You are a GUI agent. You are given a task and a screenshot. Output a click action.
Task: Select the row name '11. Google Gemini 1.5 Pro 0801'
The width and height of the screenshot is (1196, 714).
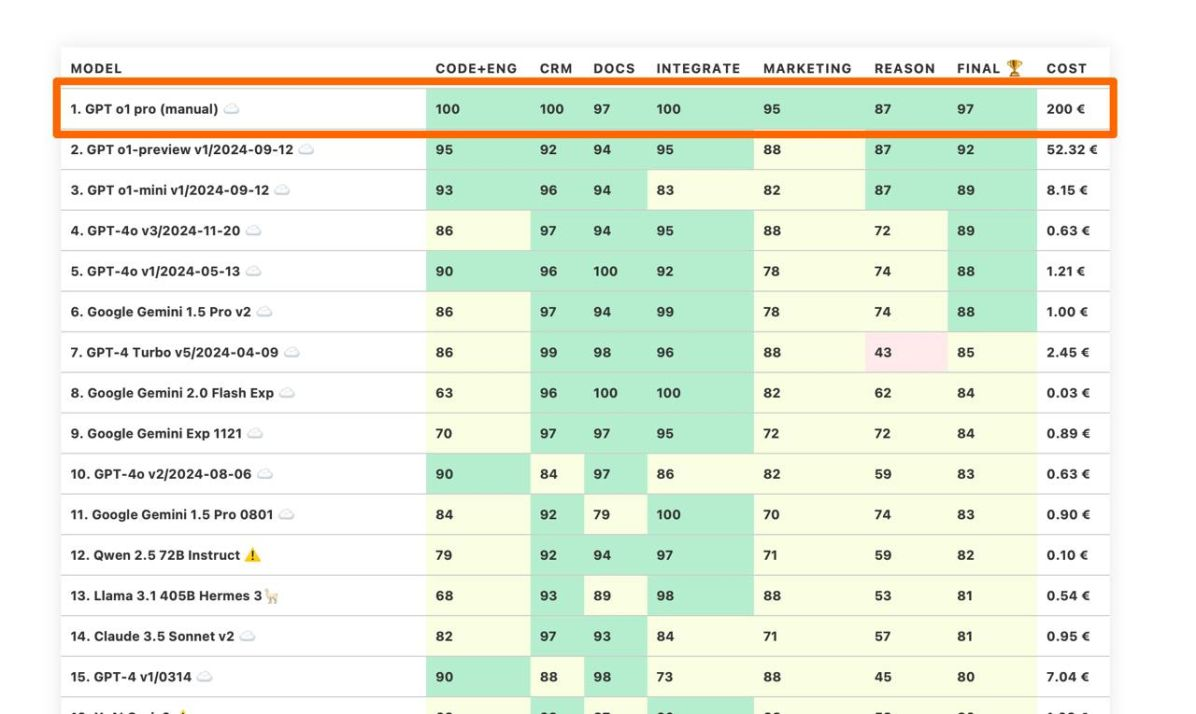[172, 514]
